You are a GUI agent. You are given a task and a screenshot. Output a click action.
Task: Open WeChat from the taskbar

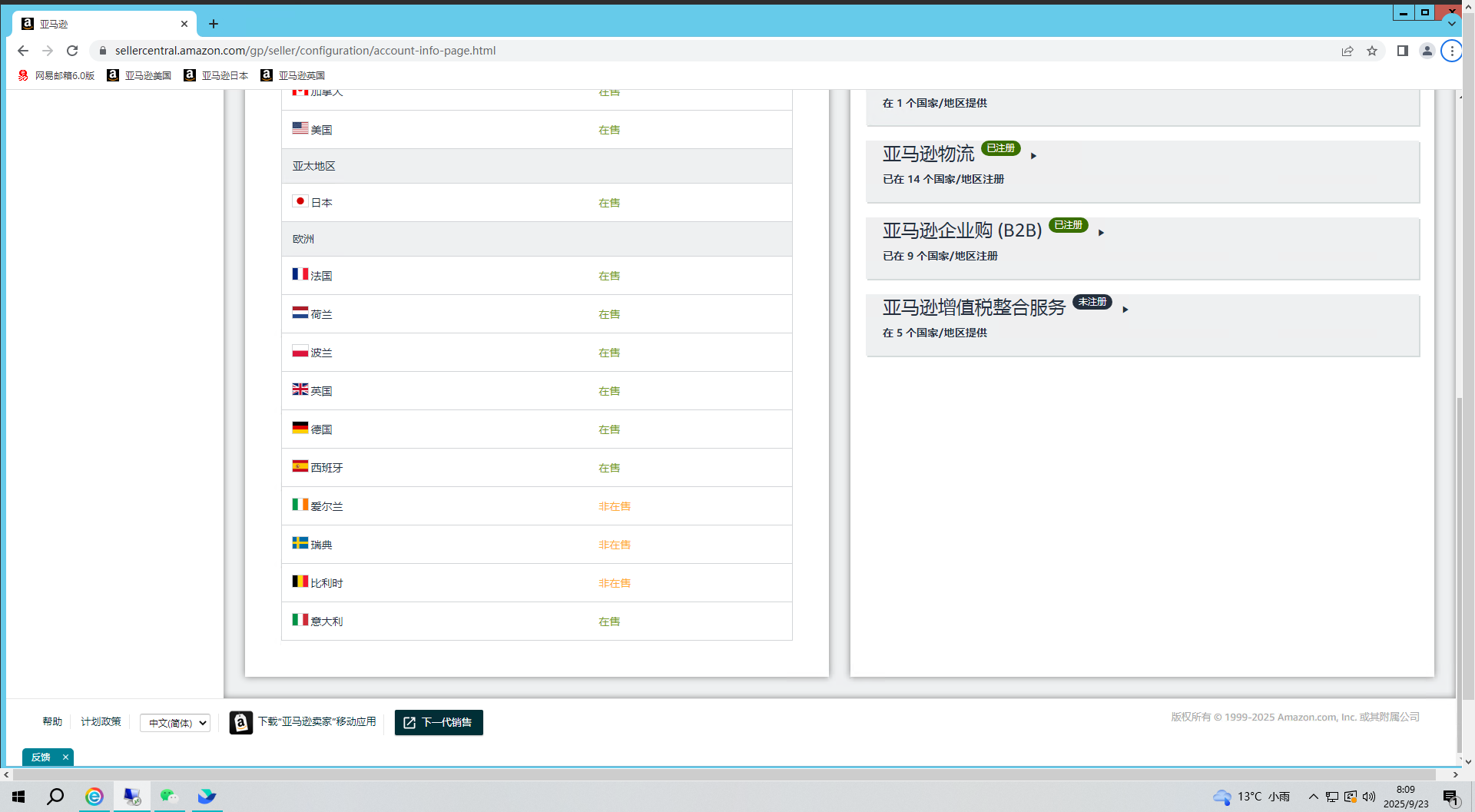[168, 797]
